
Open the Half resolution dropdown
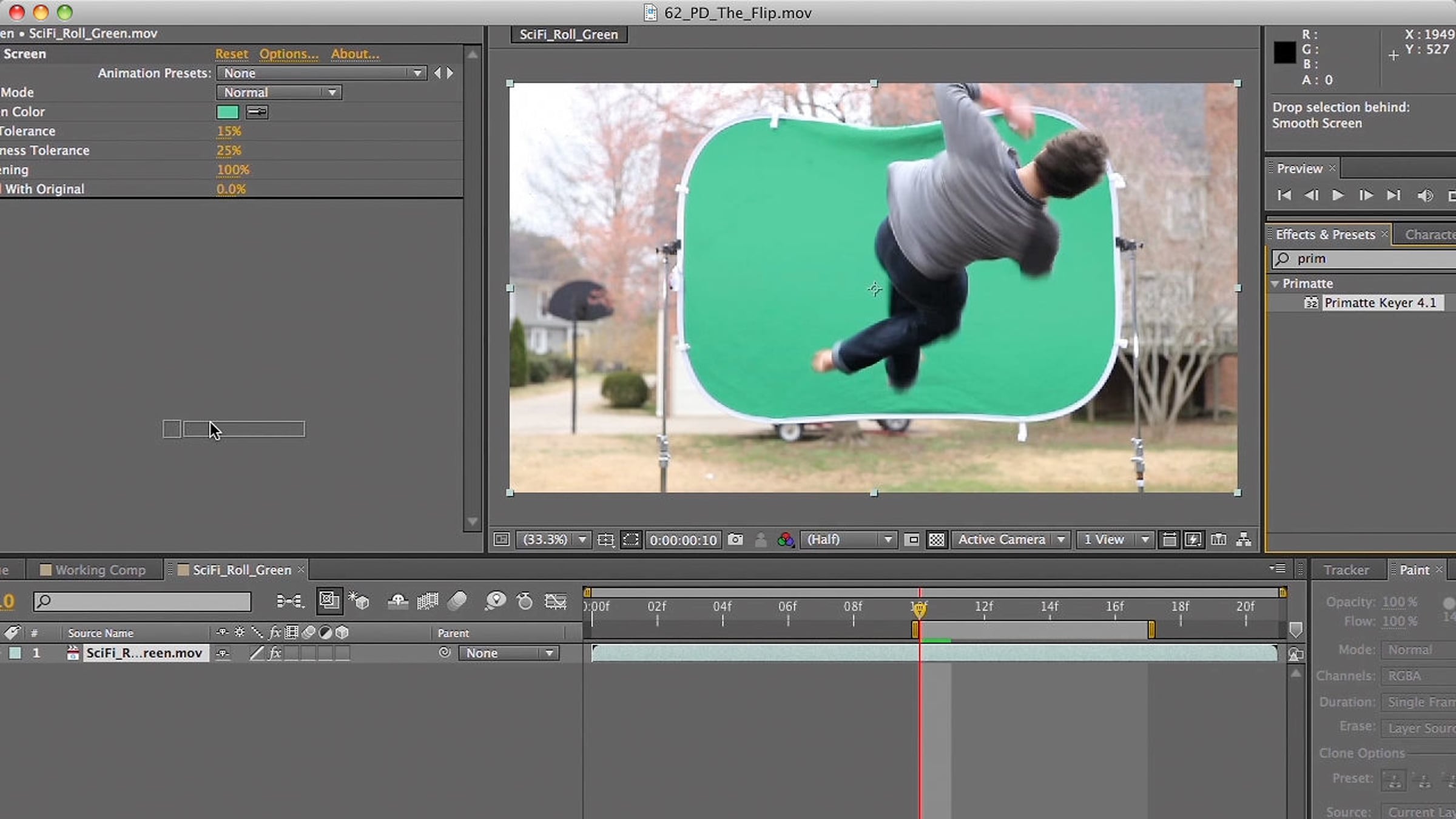[x=848, y=539]
